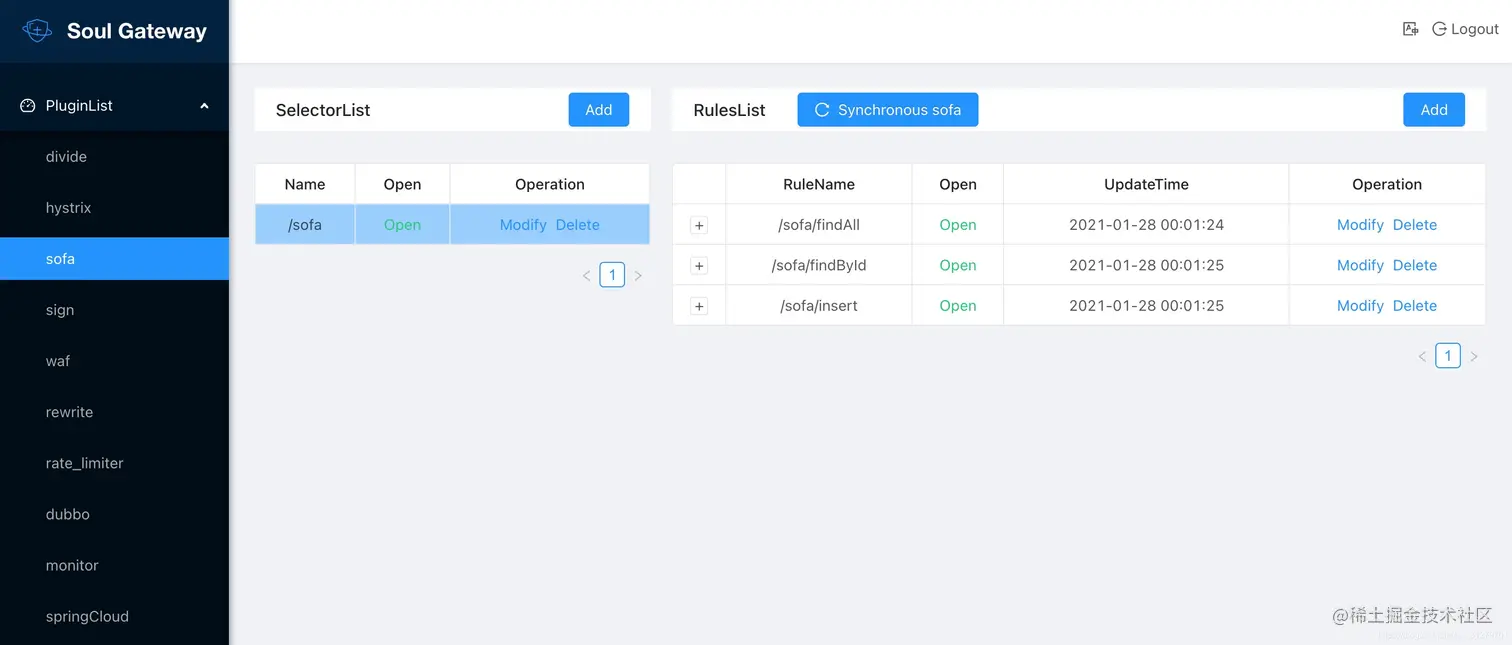Go to previous page in SelectorList pagination
This screenshot has width=1512, height=645.
(587, 275)
